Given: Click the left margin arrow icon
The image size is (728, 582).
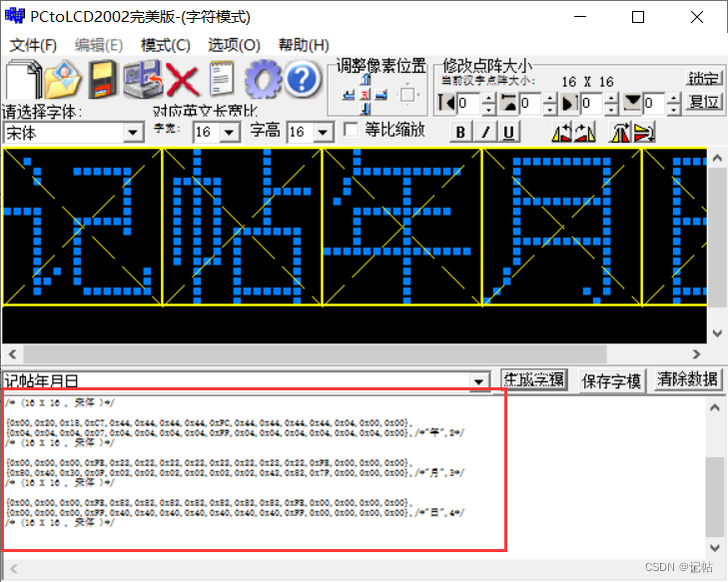Looking at the screenshot, I should (x=447, y=103).
